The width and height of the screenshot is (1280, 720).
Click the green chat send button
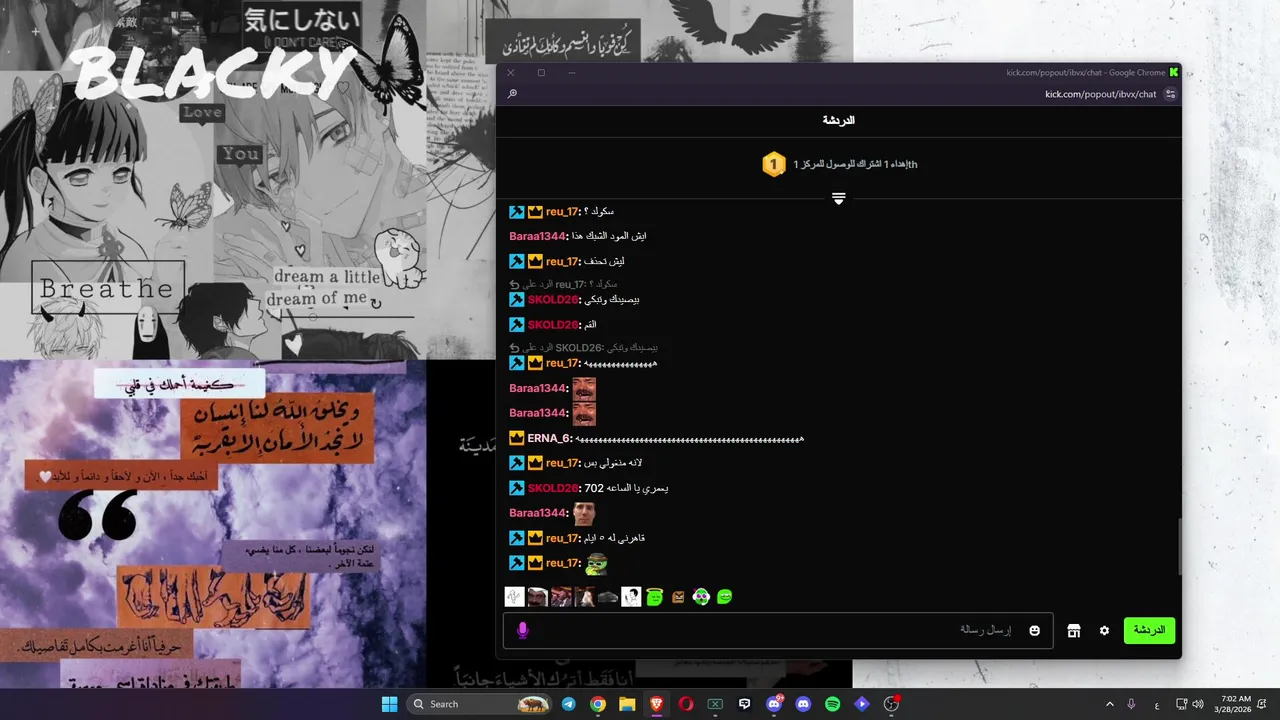pos(1149,630)
